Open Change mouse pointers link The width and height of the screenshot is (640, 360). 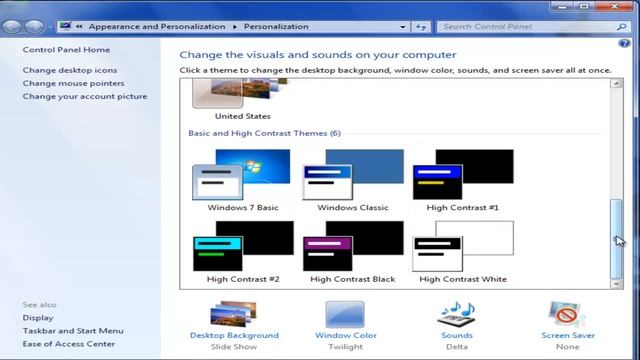point(73,83)
